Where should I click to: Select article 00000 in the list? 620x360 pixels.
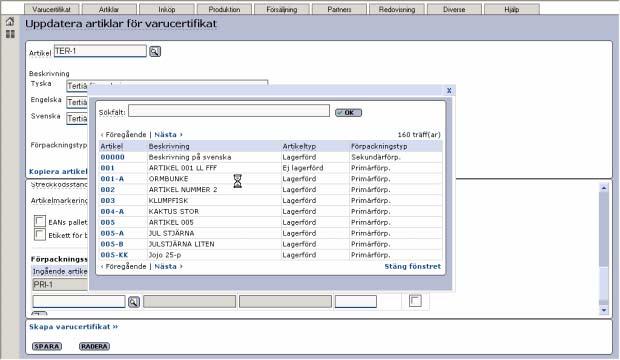point(113,157)
